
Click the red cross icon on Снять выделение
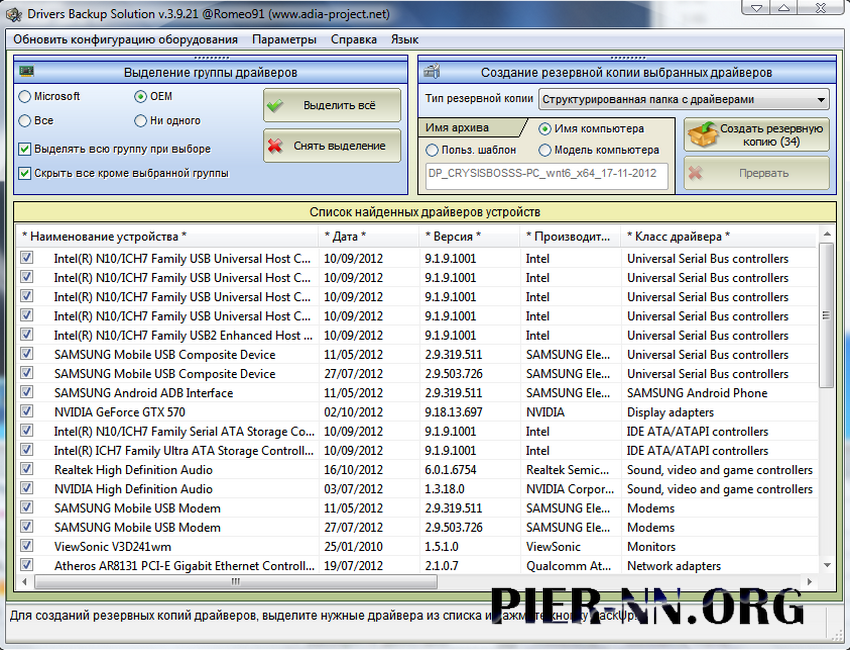[x=275, y=146]
